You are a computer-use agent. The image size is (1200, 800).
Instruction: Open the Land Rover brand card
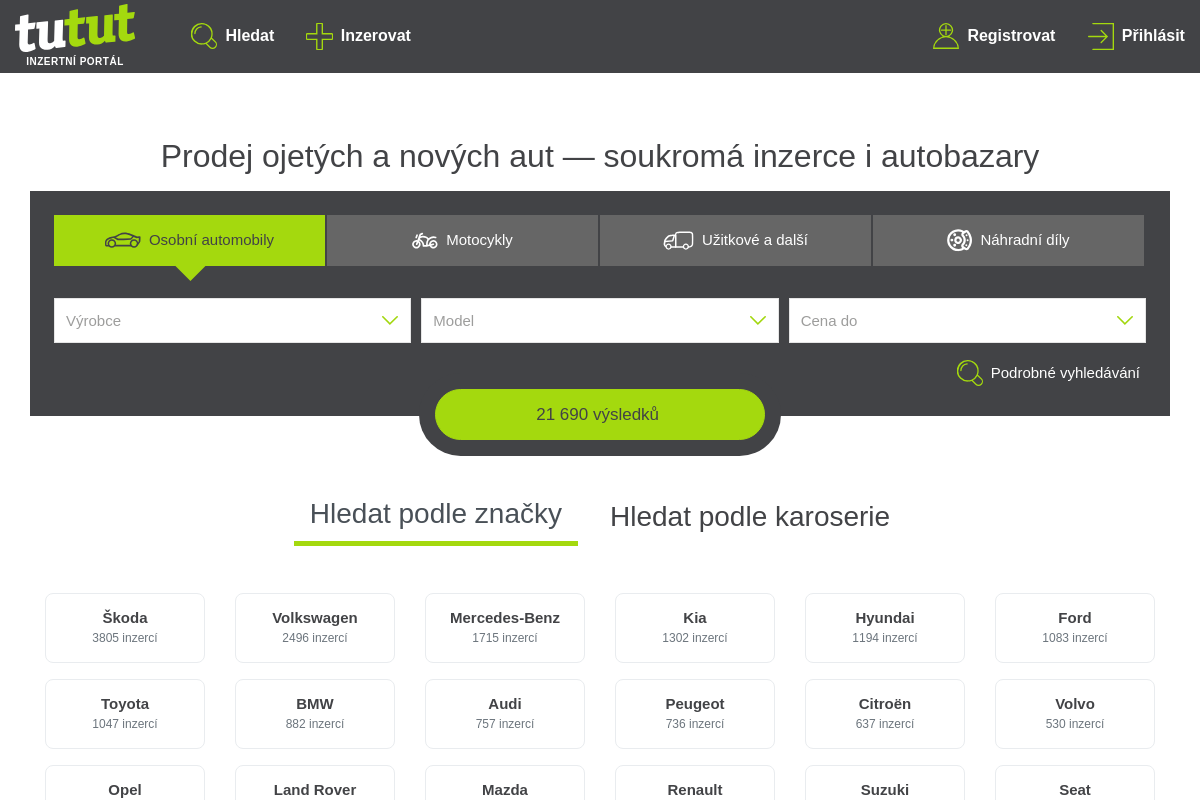coord(315,783)
